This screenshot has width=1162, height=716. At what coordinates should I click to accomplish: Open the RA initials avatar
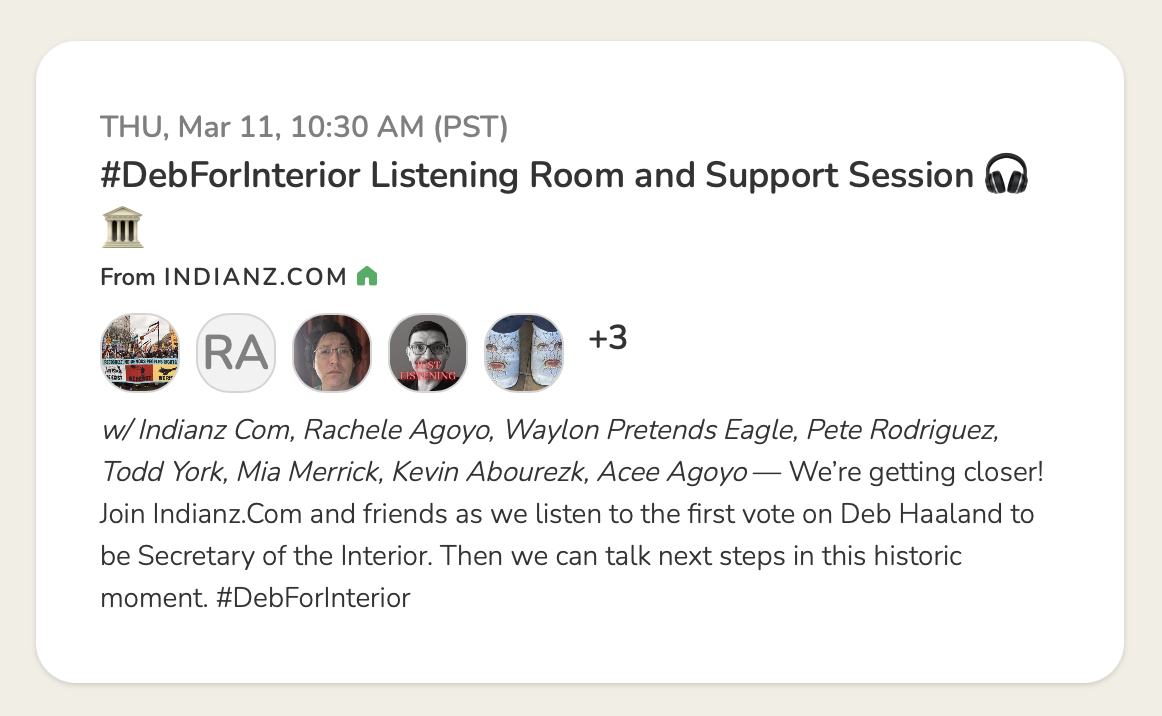pyautogui.click(x=236, y=352)
